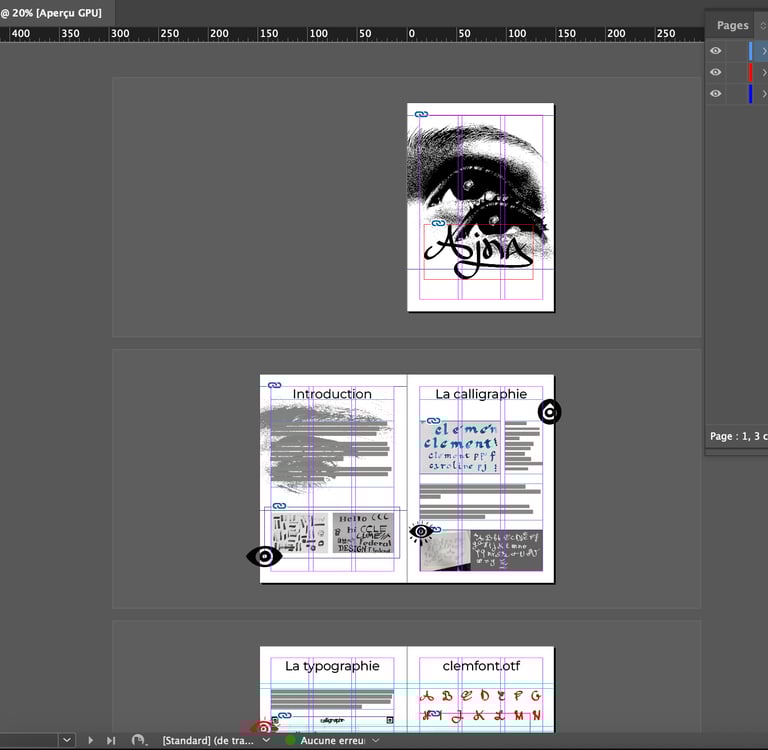The height and width of the screenshot is (750, 768).
Task: Click the link badge on the Ajna title frame
Action: (x=438, y=223)
